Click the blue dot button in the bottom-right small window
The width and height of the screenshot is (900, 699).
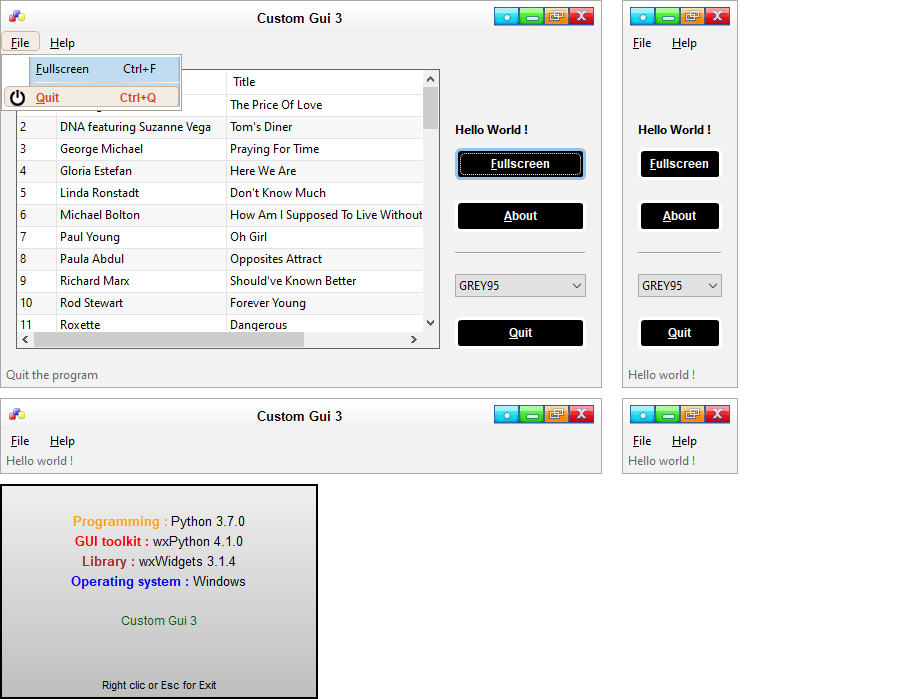[x=642, y=414]
